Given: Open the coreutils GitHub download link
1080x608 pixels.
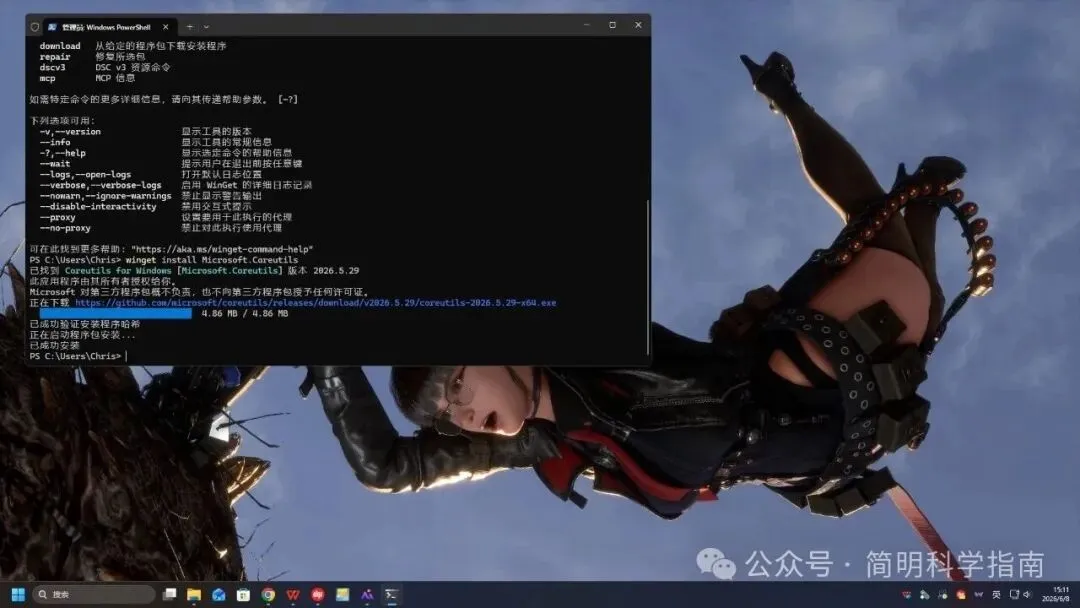Looking at the screenshot, I should click(x=315, y=302).
